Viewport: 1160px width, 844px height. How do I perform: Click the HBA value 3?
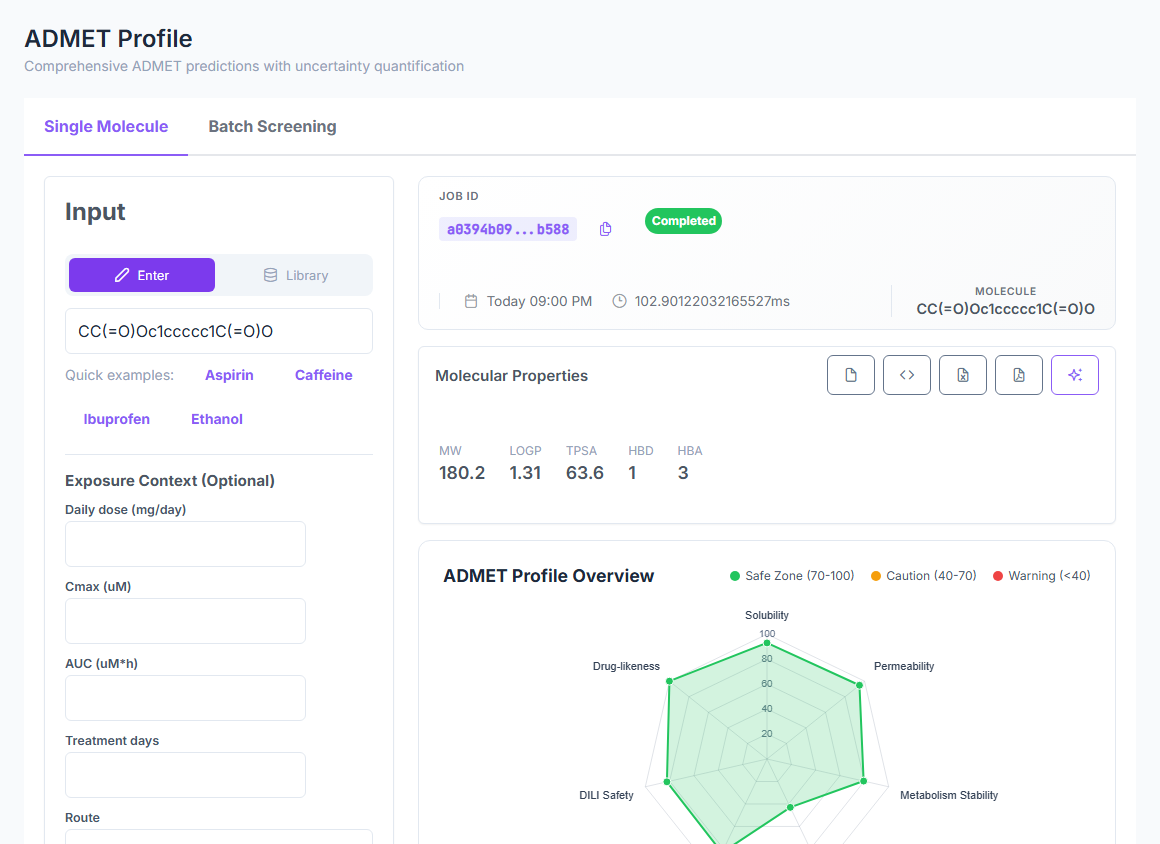(683, 473)
